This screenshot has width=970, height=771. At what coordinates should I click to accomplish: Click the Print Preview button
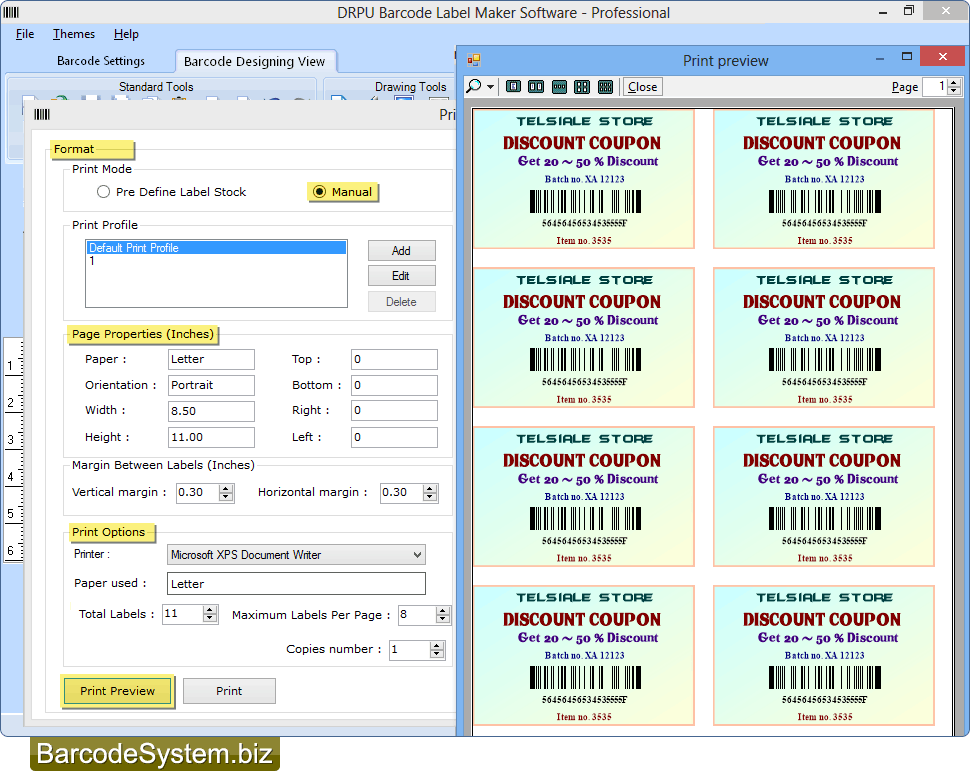pyautogui.click(x=118, y=691)
